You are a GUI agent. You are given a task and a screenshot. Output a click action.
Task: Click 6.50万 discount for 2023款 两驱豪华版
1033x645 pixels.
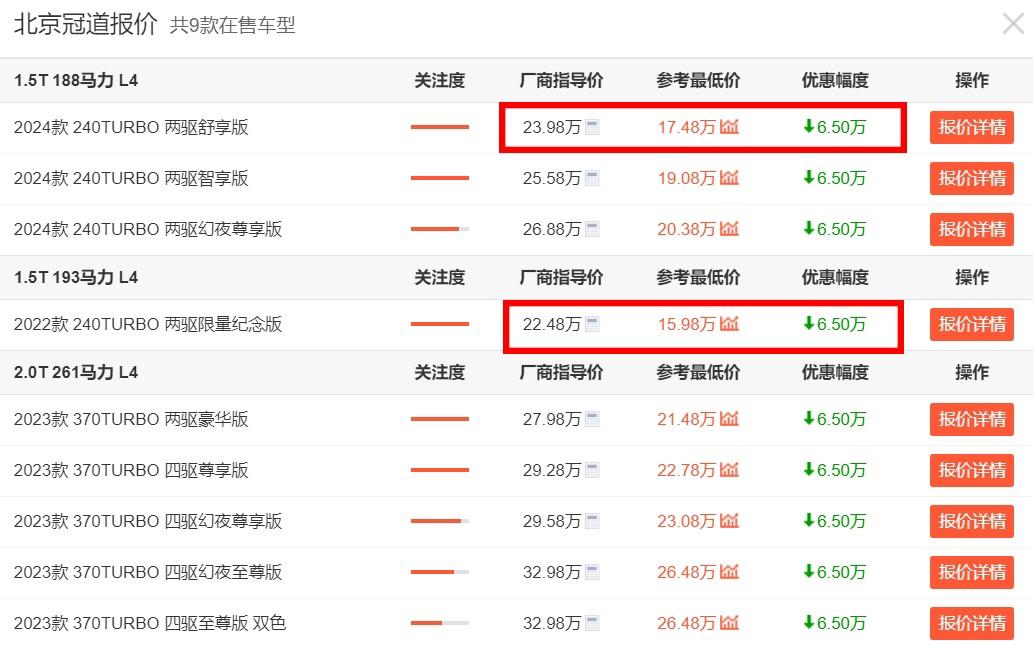click(x=835, y=419)
